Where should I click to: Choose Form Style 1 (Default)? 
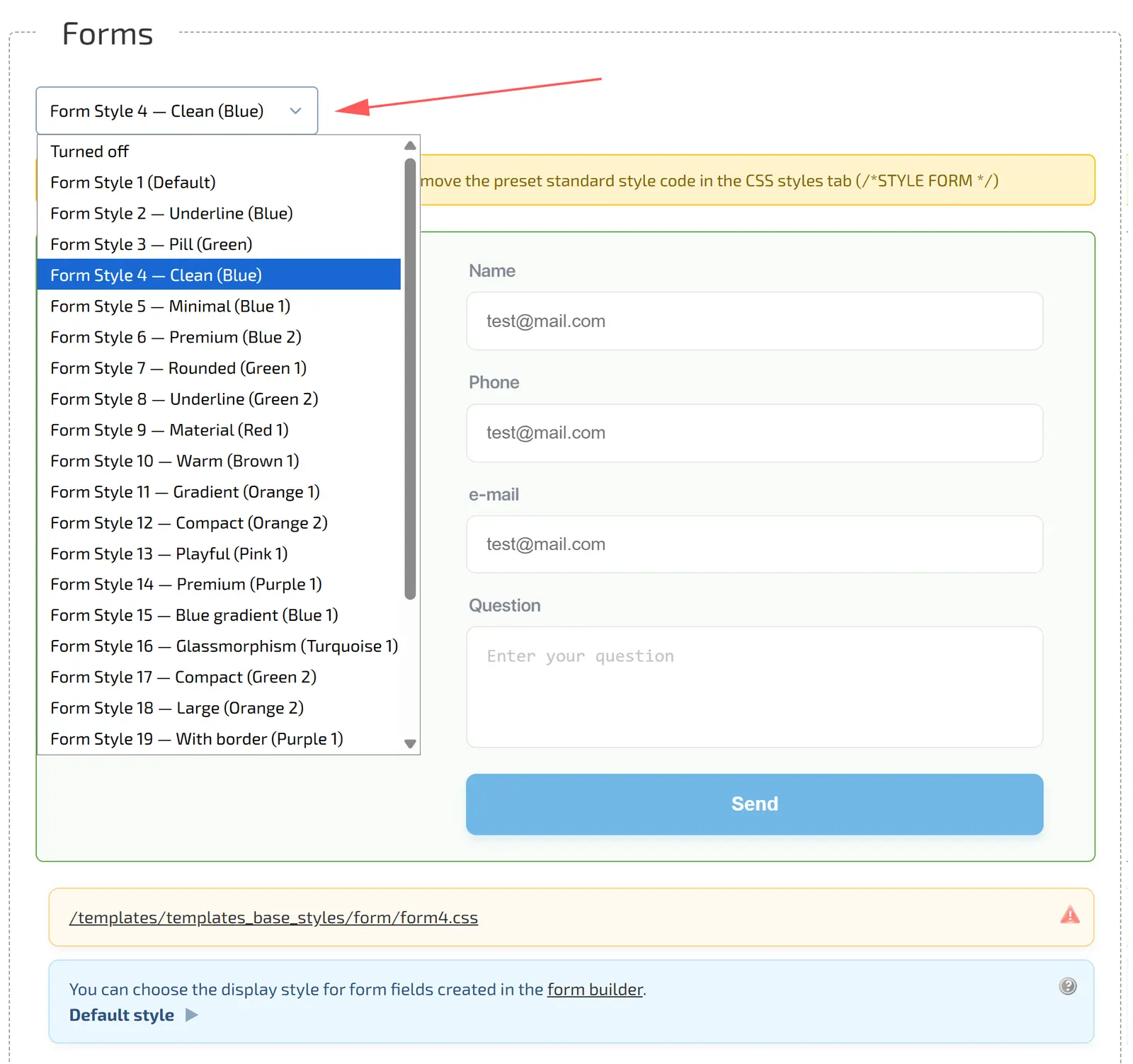219,182
